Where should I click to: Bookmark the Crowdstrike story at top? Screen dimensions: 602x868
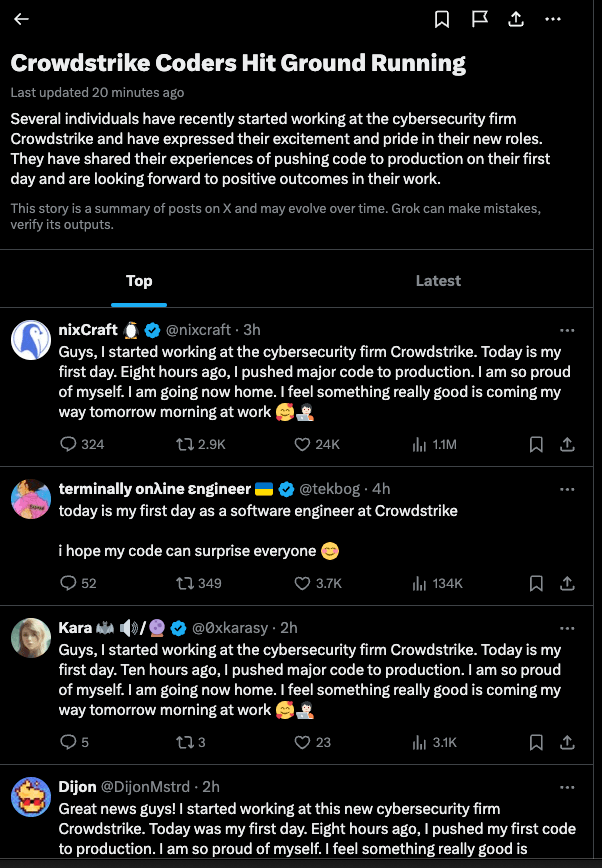(442, 19)
